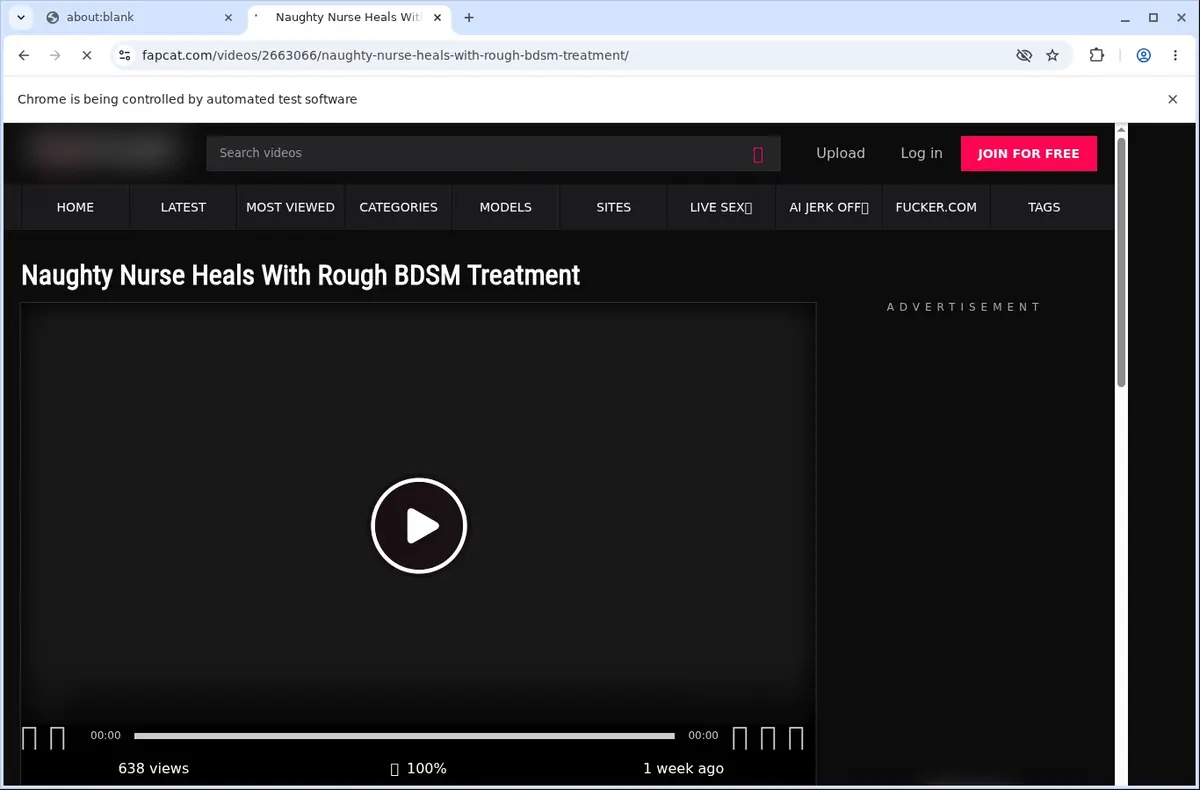Select the Naughty Nurse Heals tab
The width and height of the screenshot is (1200, 790).
[x=349, y=17]
